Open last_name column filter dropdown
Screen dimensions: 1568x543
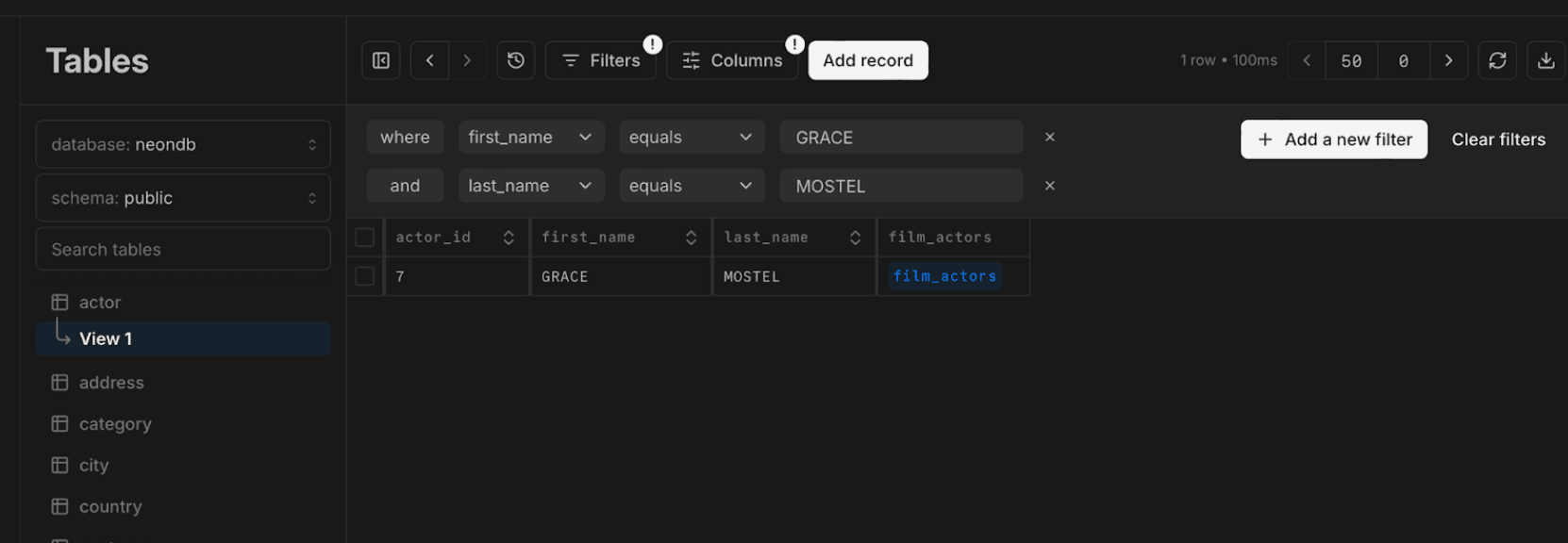pyautogui.click(x=530, y=187)
